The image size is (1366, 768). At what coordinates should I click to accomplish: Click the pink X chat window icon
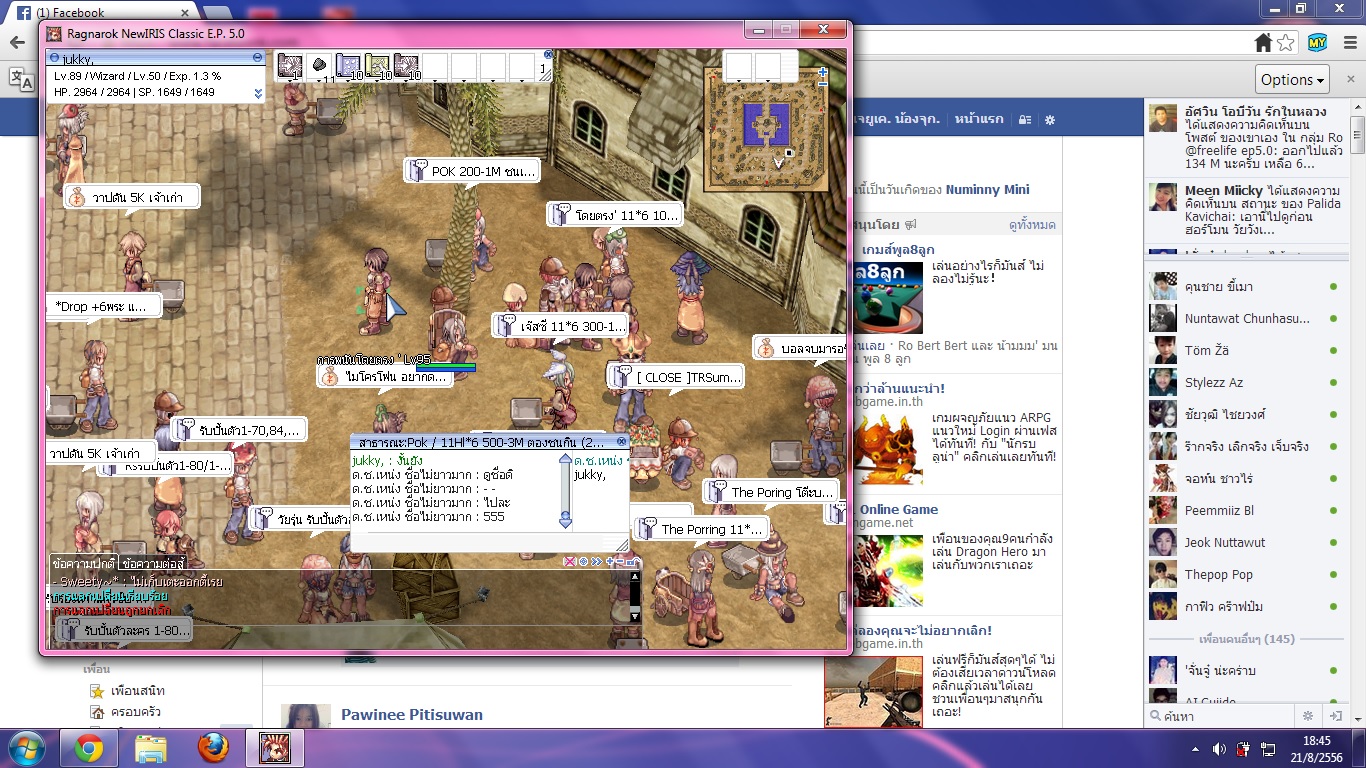tap(570, 562)
